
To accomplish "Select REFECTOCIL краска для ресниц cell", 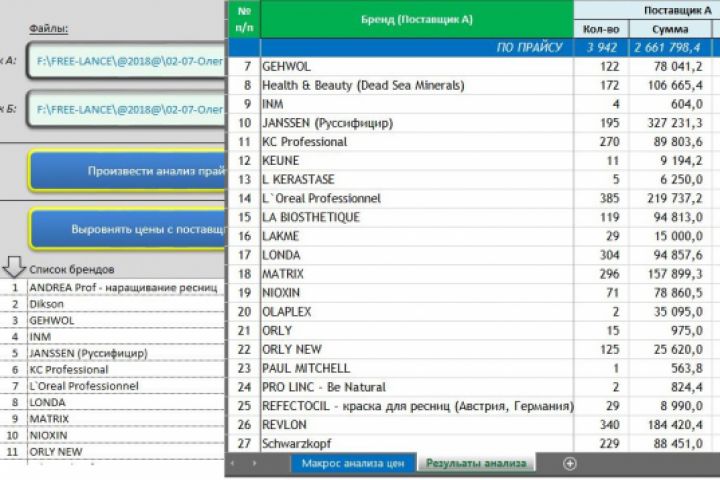I will [x=417, y=406].
